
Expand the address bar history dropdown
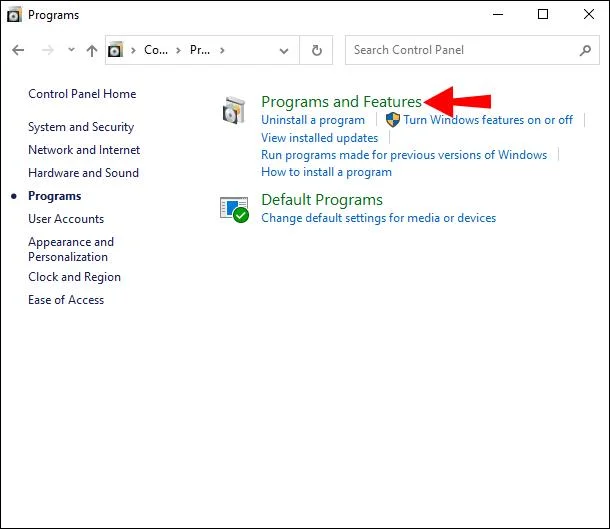[x=284, y=51]
